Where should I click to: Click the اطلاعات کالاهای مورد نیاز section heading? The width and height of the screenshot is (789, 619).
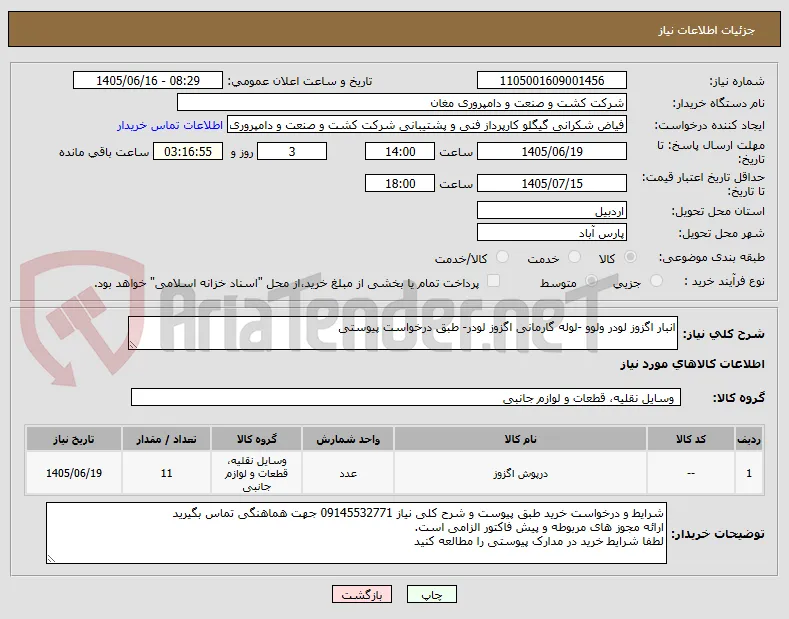(692, 364)
